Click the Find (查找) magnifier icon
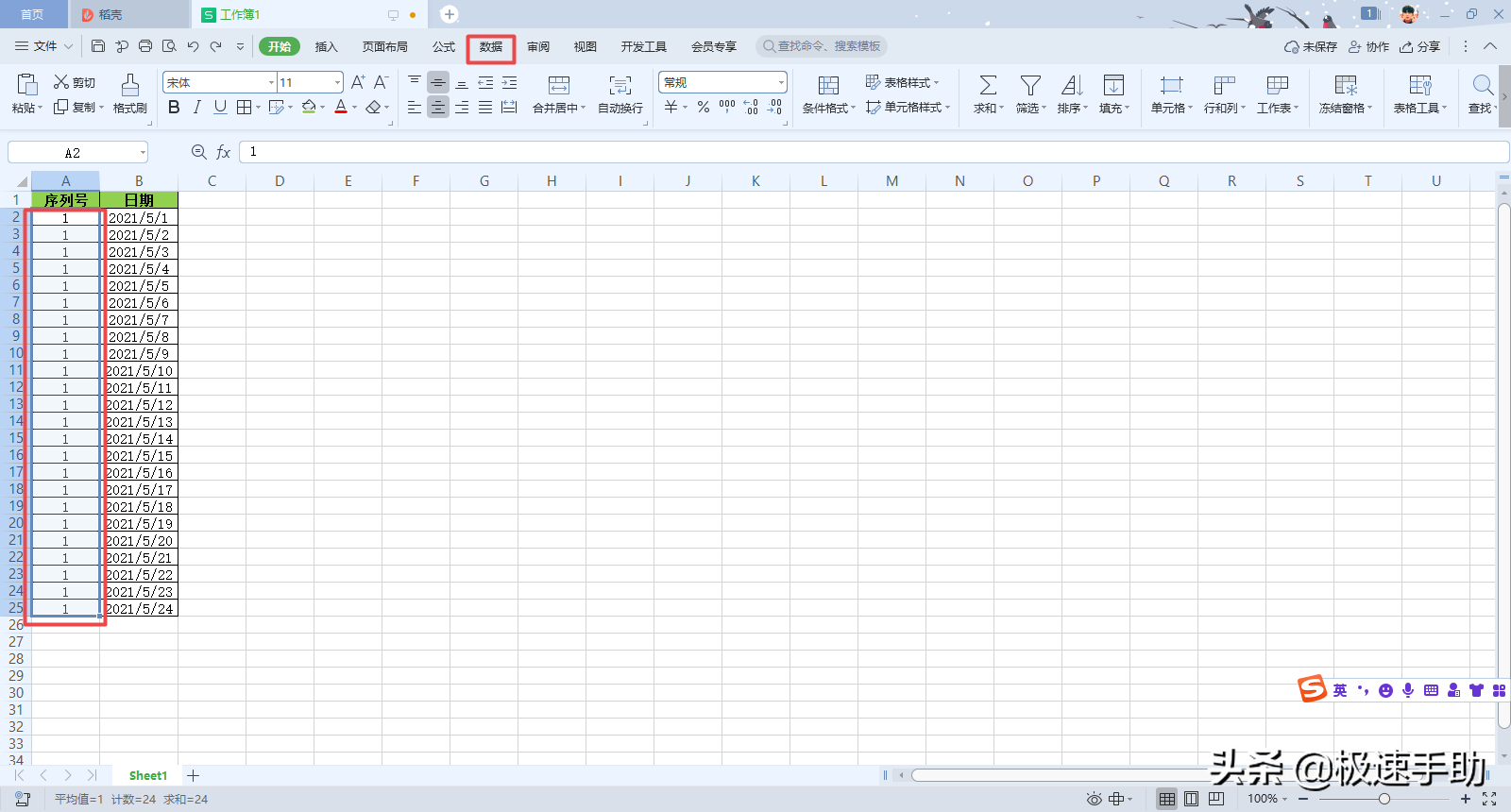The height and width of the screenshot is (812, 1511). [1483, 85]
